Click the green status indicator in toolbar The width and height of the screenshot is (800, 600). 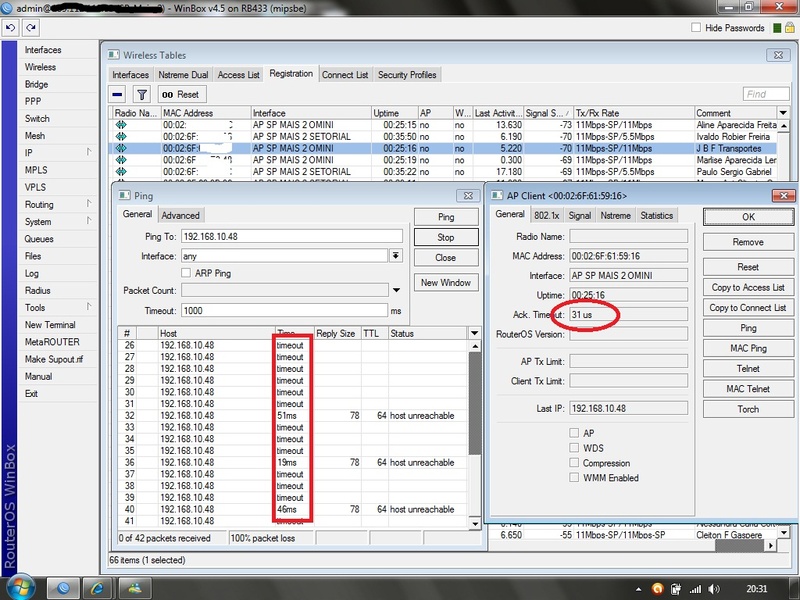777,28
